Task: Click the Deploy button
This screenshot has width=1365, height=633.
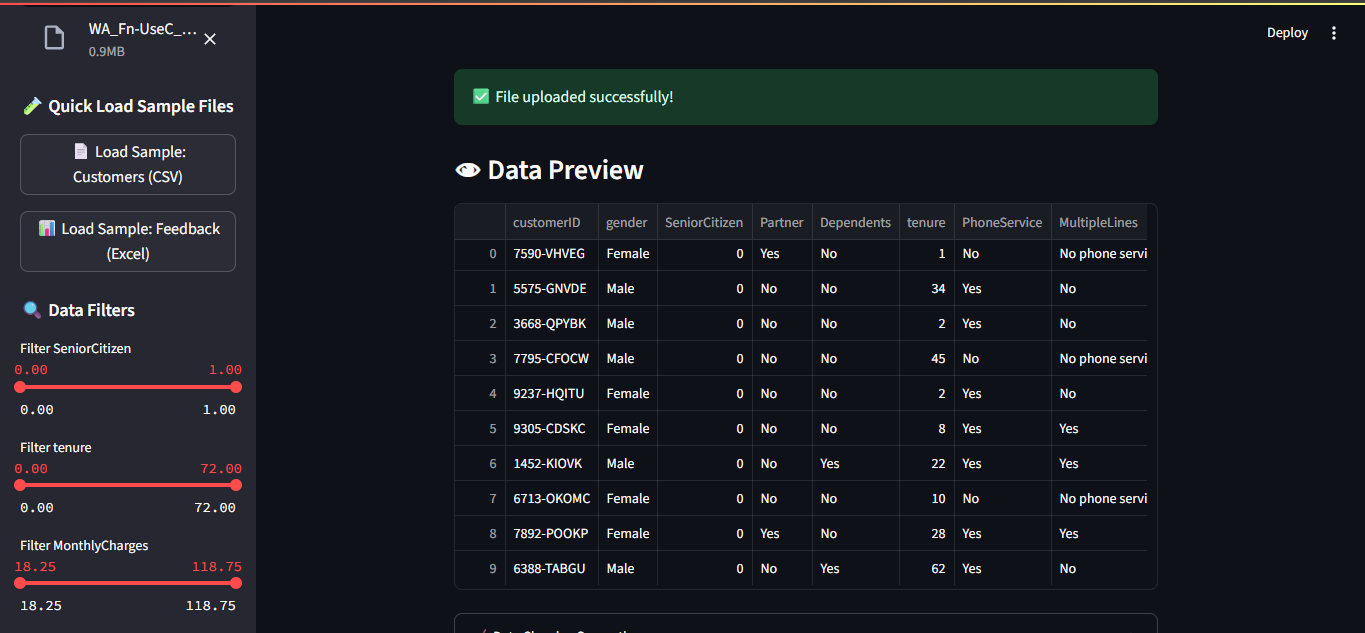Action: [x=1287, y=33]
